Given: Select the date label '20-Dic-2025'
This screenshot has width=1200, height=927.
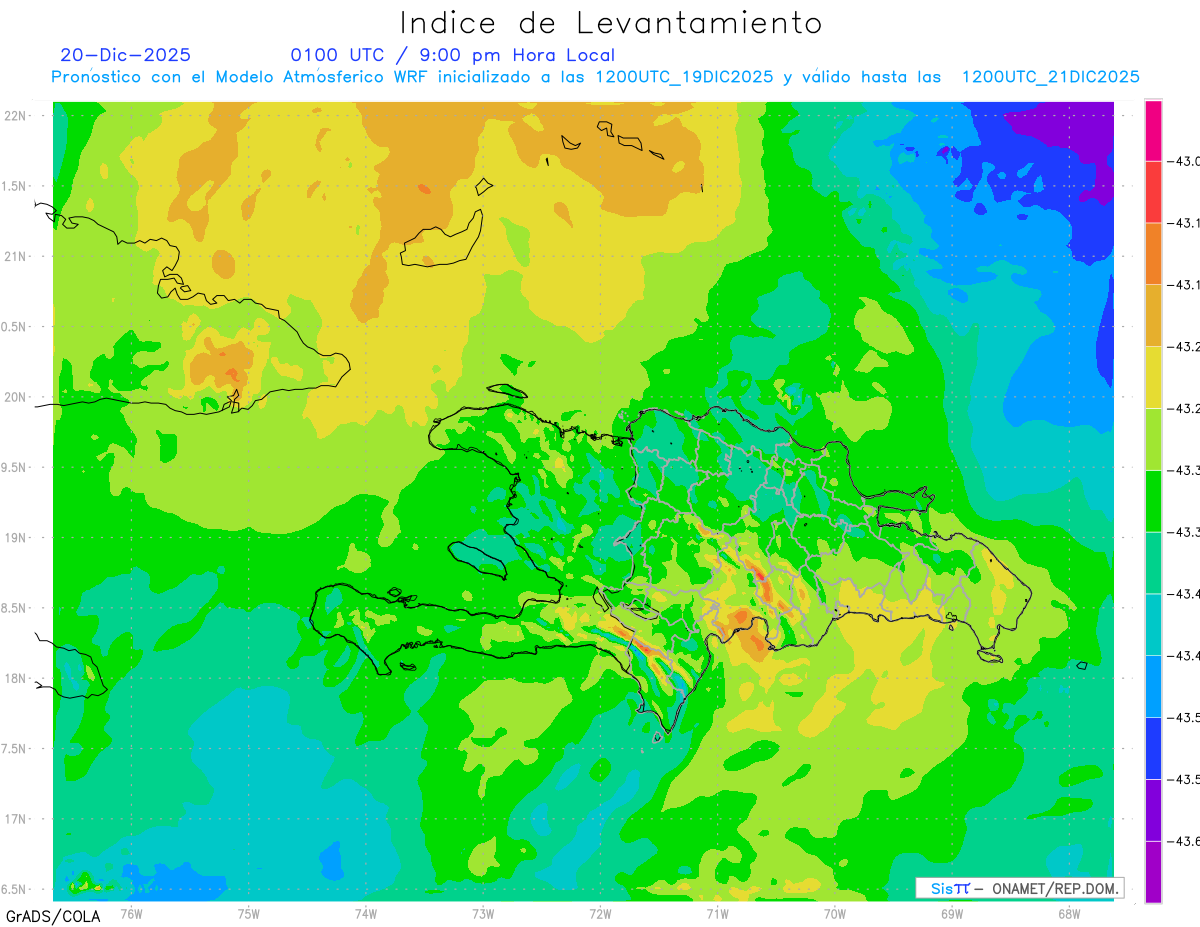Looking at the screenshot, I should (125, 55).
